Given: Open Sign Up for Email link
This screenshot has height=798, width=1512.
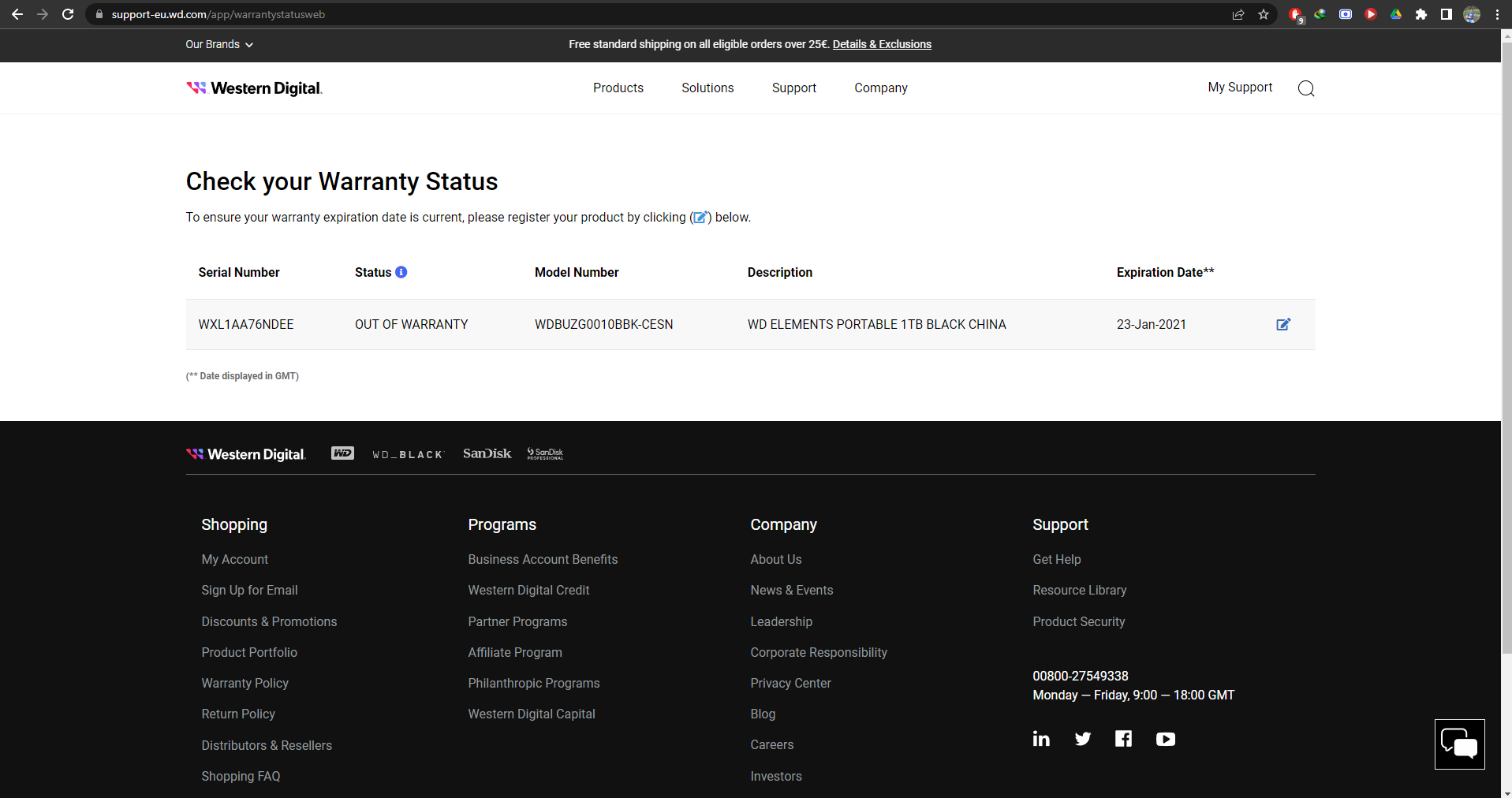Looking at the screenshot, I should [249, 590].
